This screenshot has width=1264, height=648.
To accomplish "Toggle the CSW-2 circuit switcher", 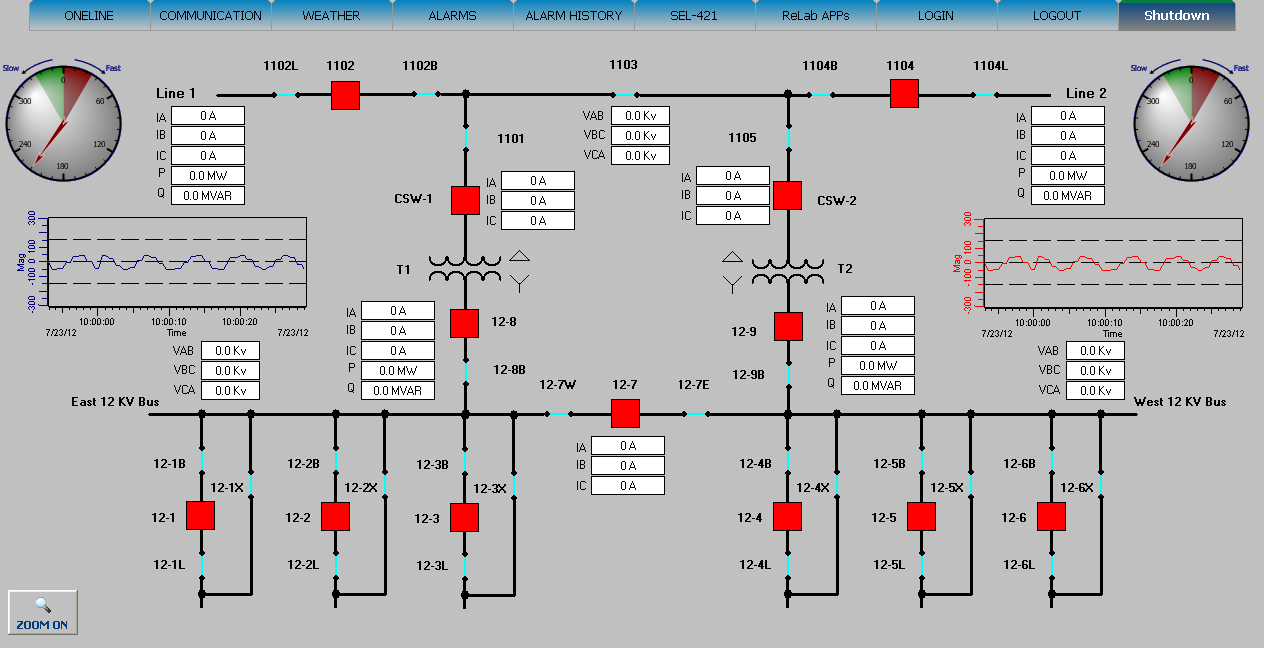I will point(788,195).
